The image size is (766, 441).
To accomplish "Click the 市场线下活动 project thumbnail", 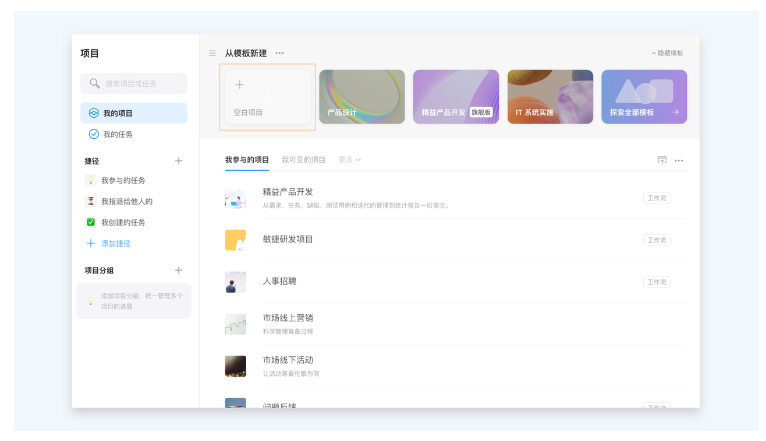I will [235, 366].
